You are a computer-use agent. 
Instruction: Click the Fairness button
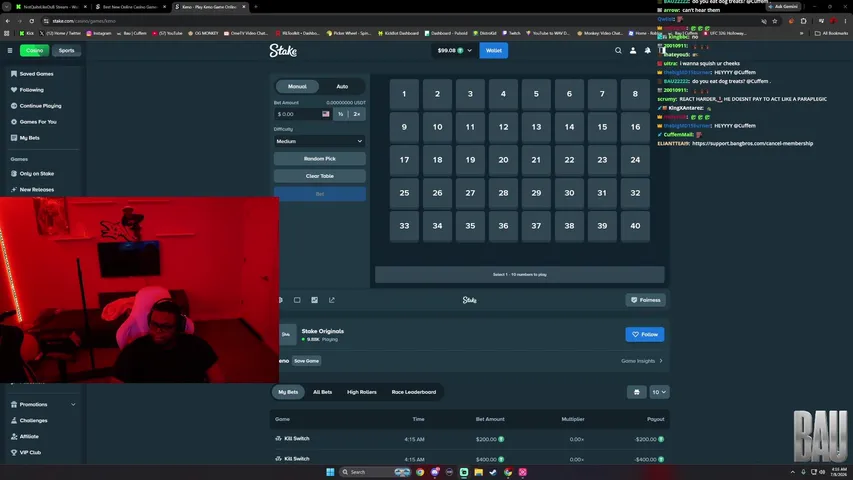(x=645, y=300)
